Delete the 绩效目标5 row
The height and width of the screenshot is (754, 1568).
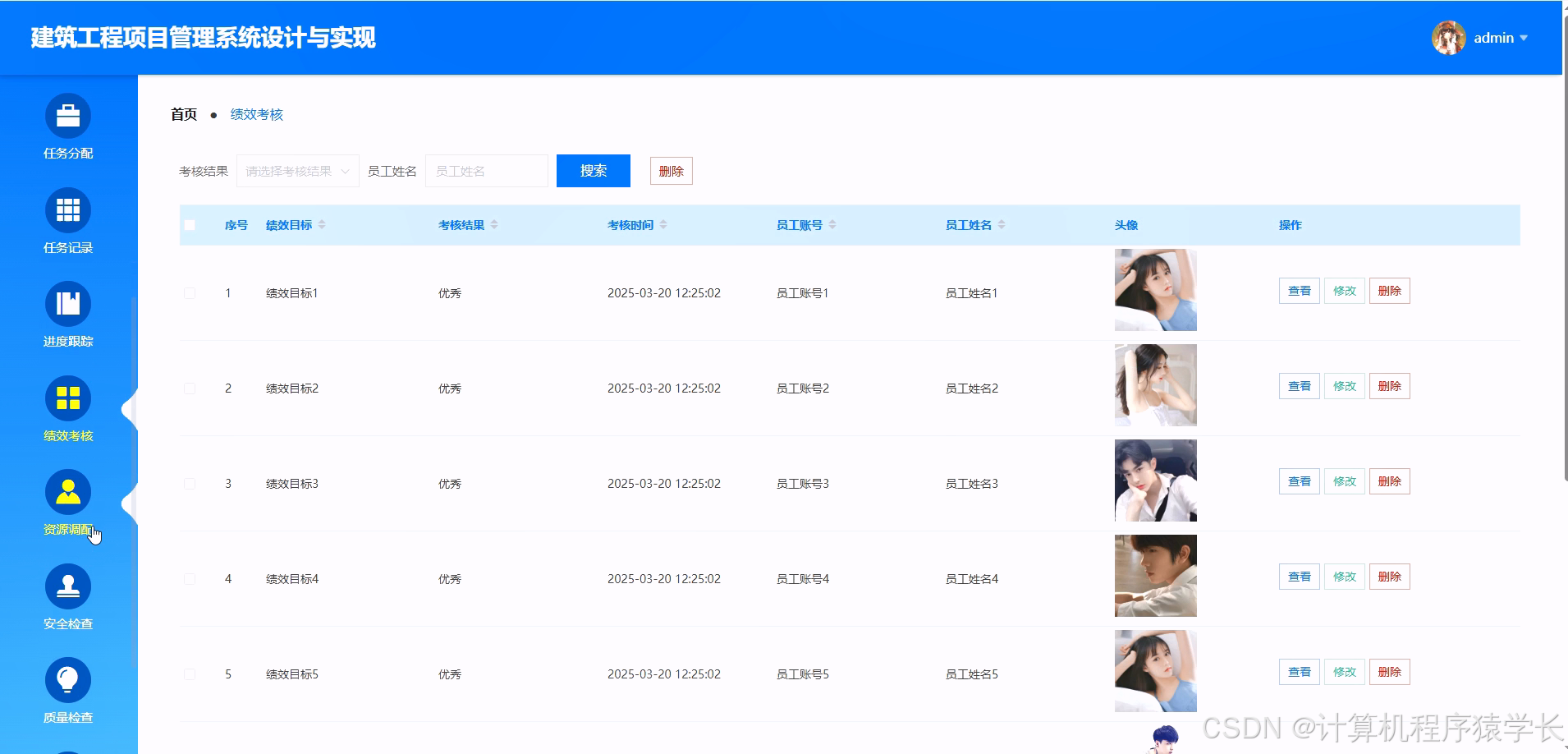[1390, 672]
